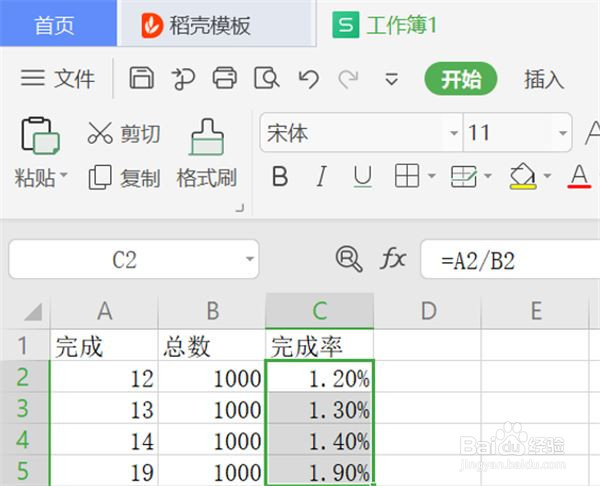Click the Paste clipboard icon
Image resolution: width=600 pixels, height=486 pixels.
40,136
